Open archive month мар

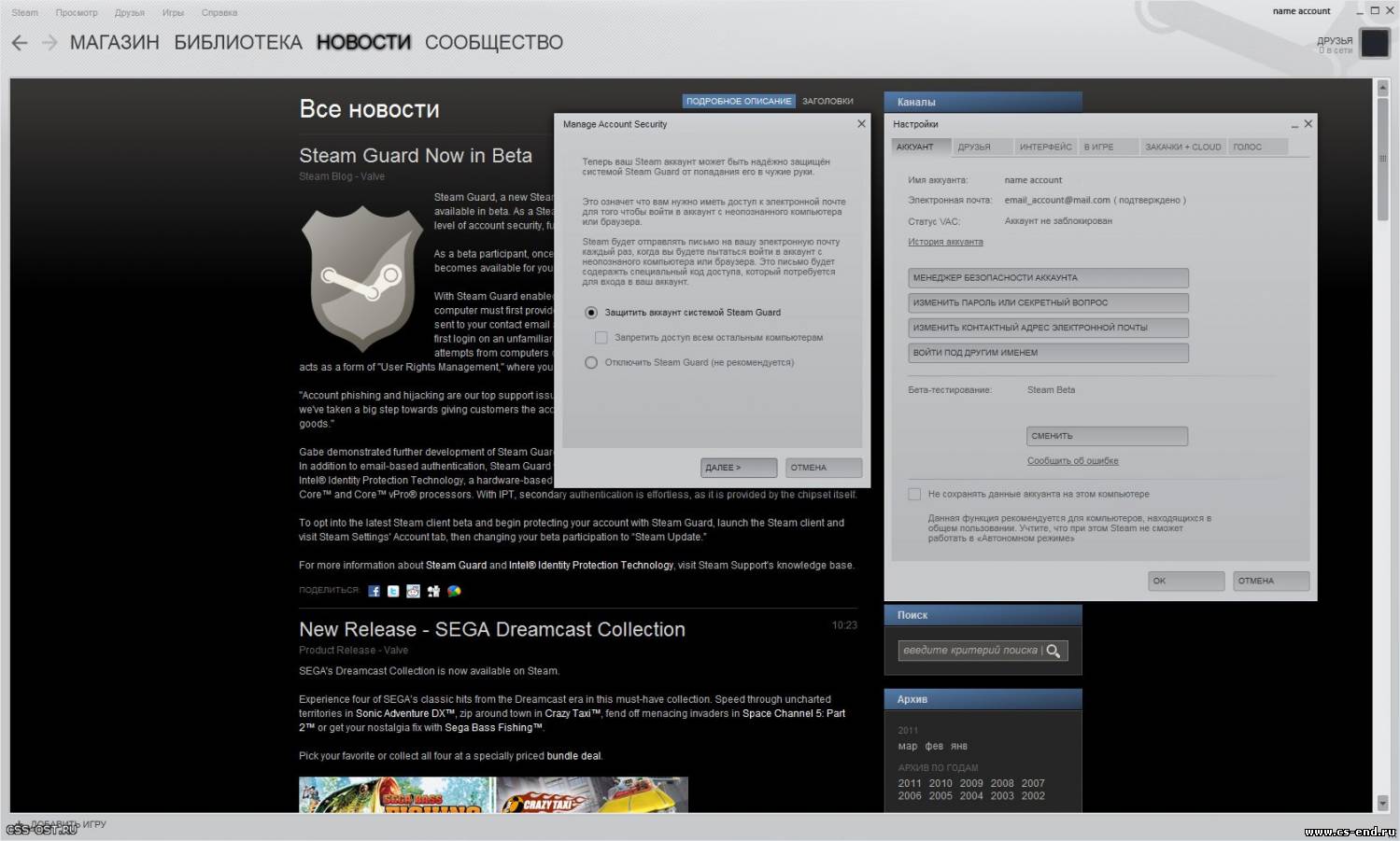point(908,746)
